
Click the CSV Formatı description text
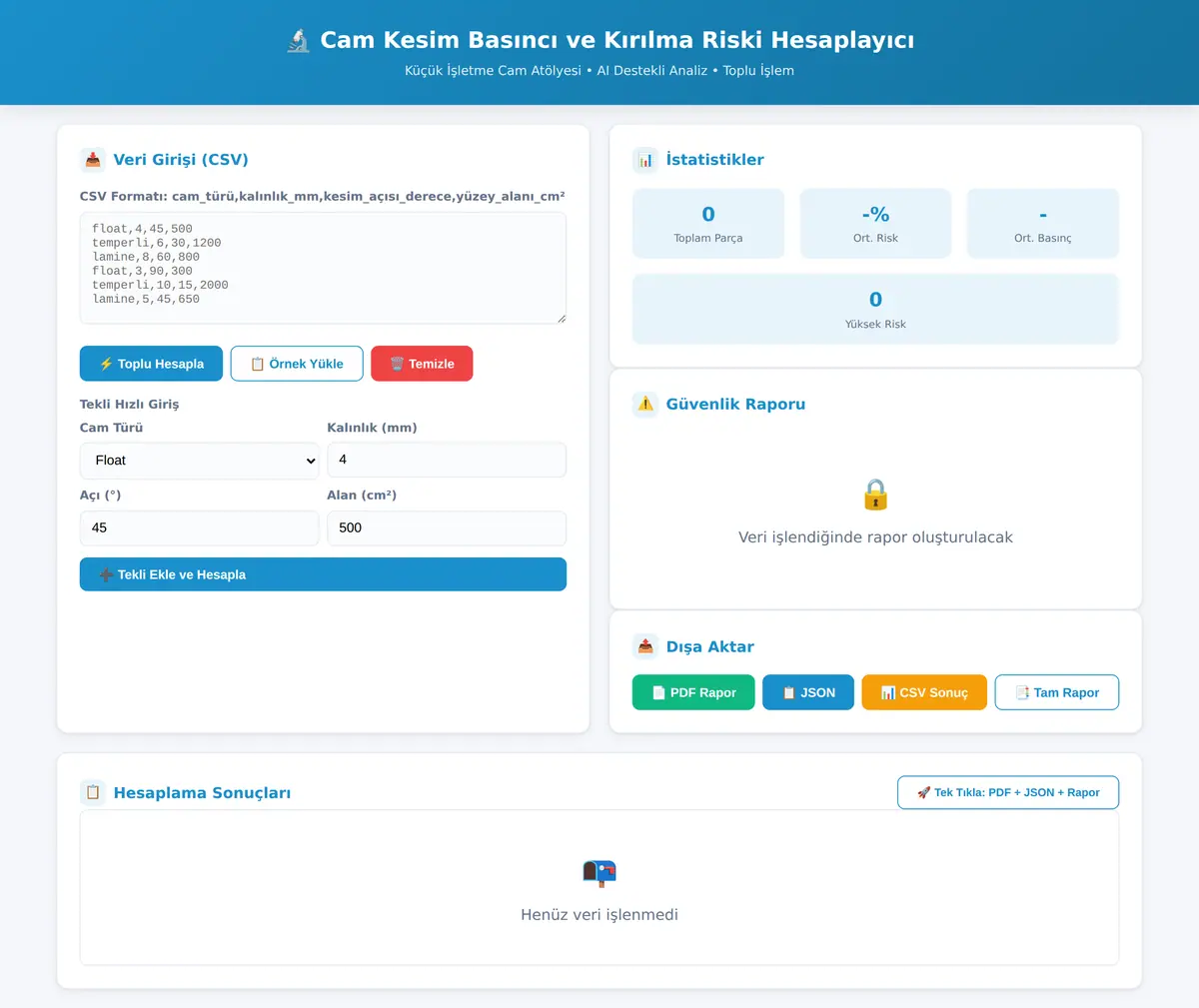[x=323, y=197]
